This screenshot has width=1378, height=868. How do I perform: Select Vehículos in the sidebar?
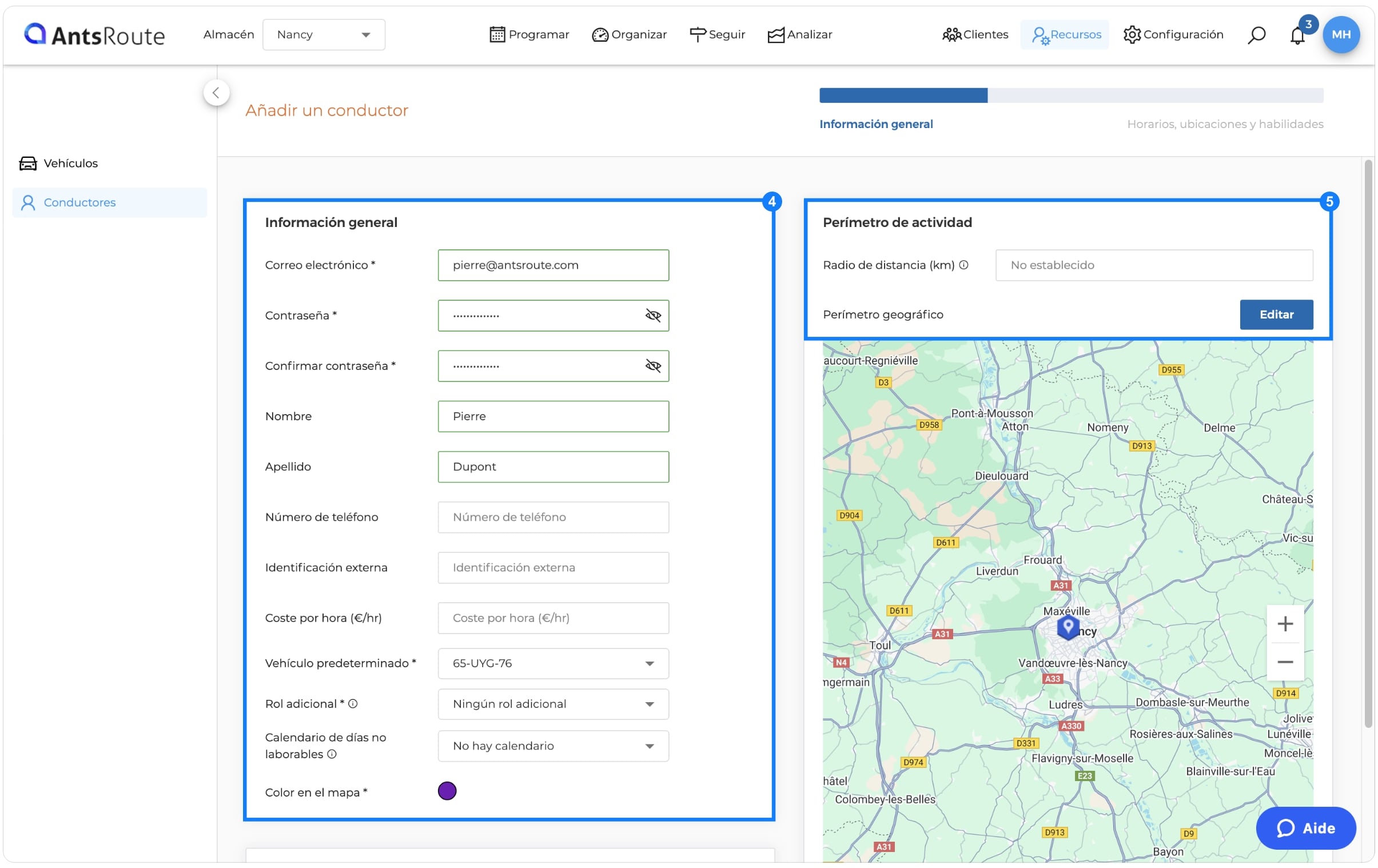point(109,164)
